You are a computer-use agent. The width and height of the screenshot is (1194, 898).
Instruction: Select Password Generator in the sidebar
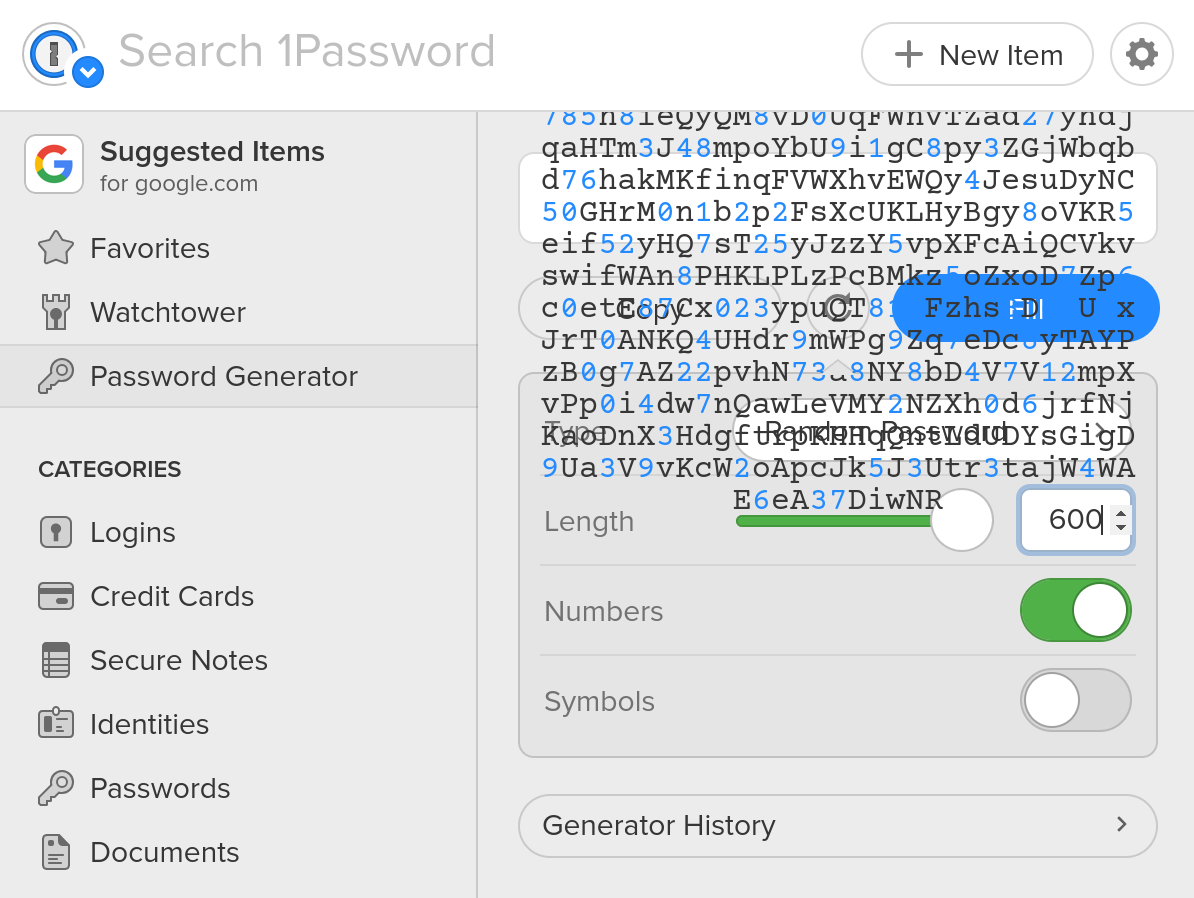click(x=223, y=376)
